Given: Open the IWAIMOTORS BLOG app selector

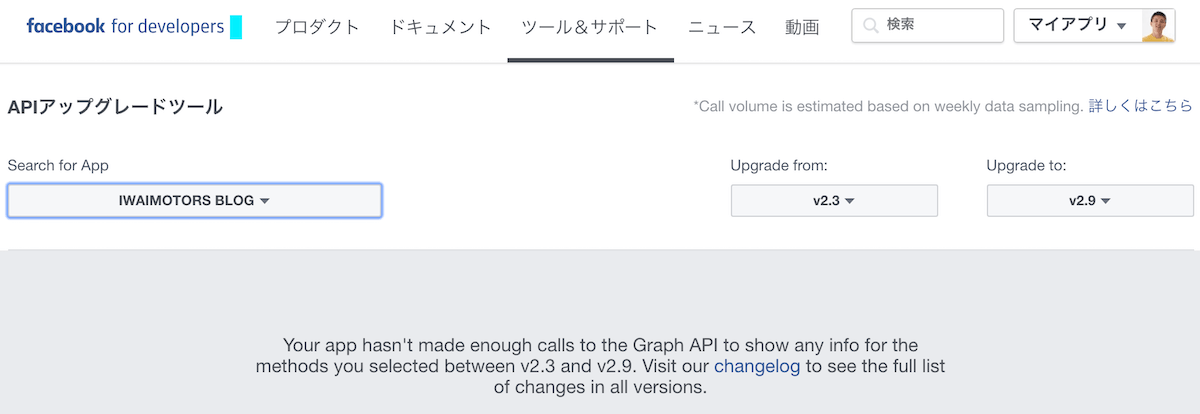Looking at the screenshot, I should 194,200.
